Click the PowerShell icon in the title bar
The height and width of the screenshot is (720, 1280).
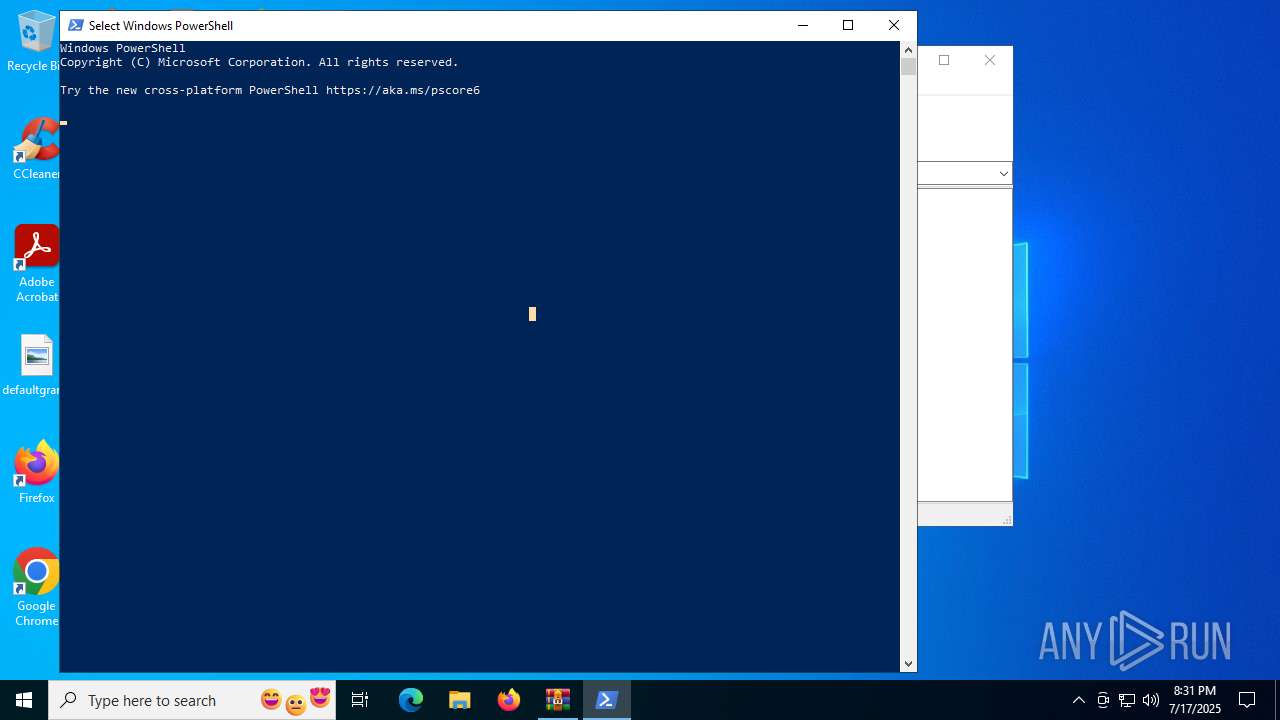click(x=75, y=25)
